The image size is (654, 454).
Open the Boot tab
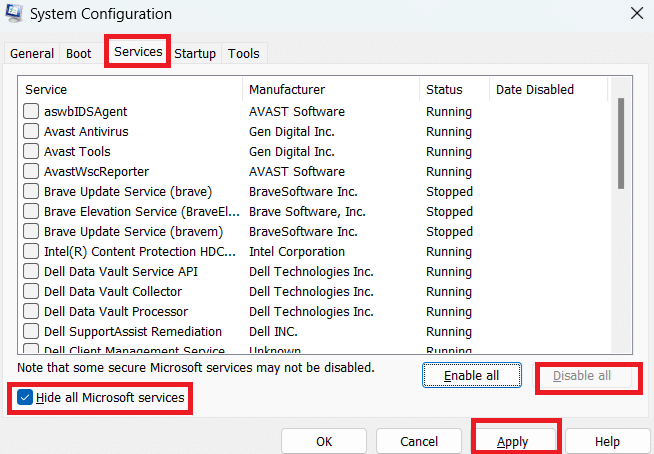pyautogui.click(x=78, y=54)
